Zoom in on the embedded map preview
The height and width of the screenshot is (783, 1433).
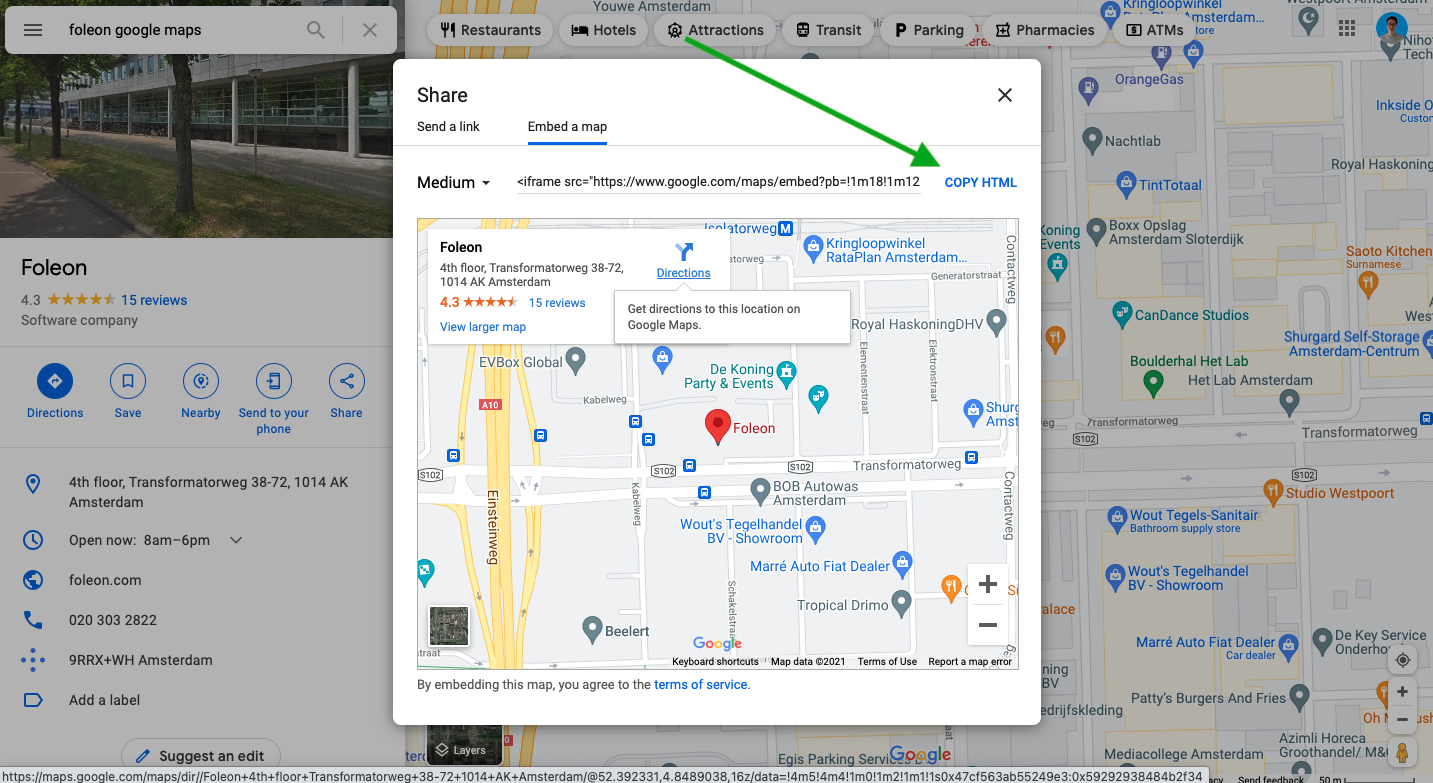[987, 584]
